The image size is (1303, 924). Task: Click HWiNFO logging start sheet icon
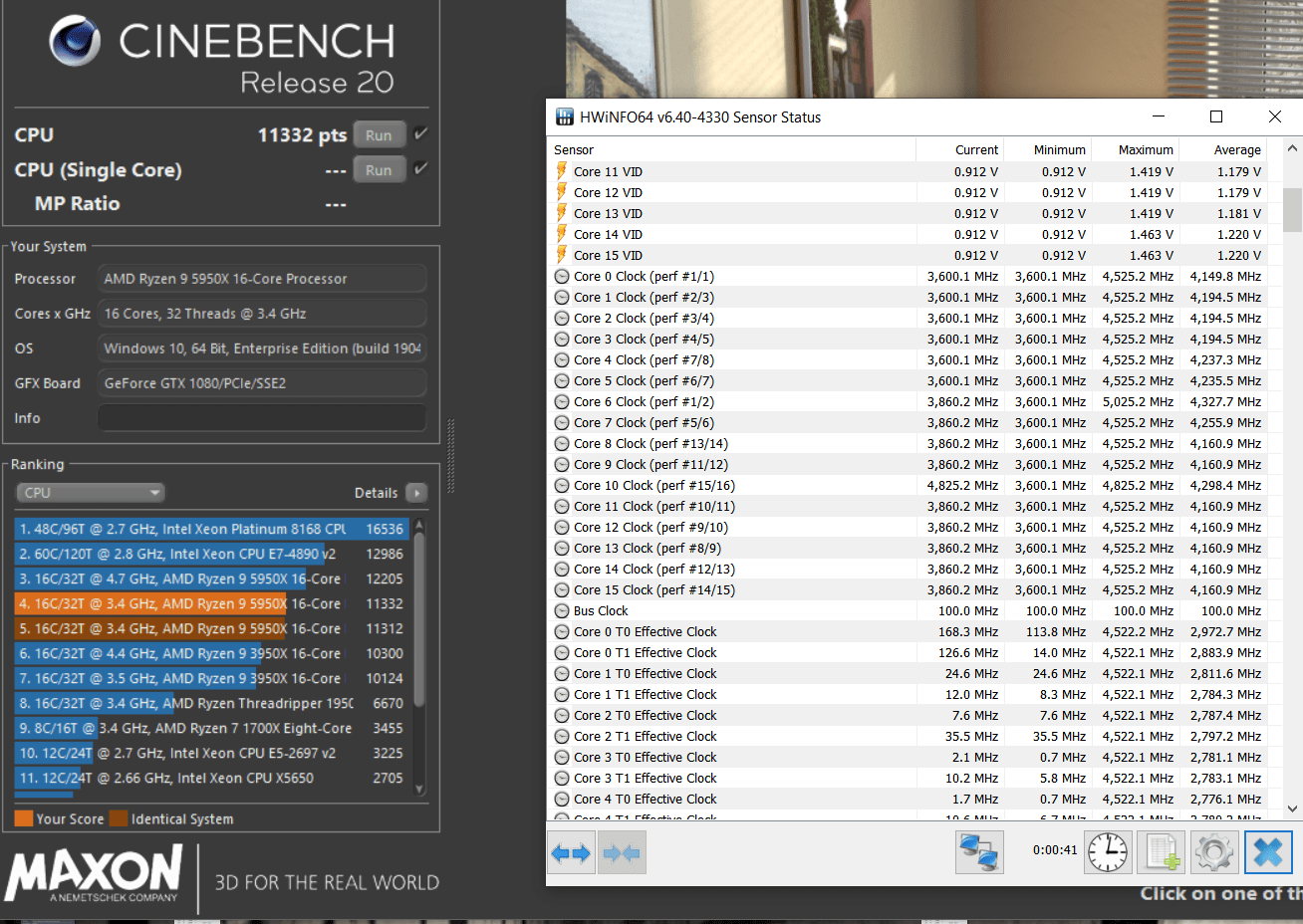[1161, 853]
